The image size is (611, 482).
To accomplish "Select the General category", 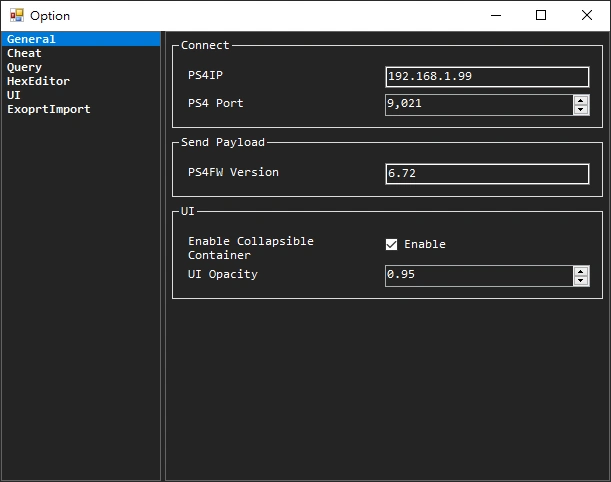I will [81, 39].
